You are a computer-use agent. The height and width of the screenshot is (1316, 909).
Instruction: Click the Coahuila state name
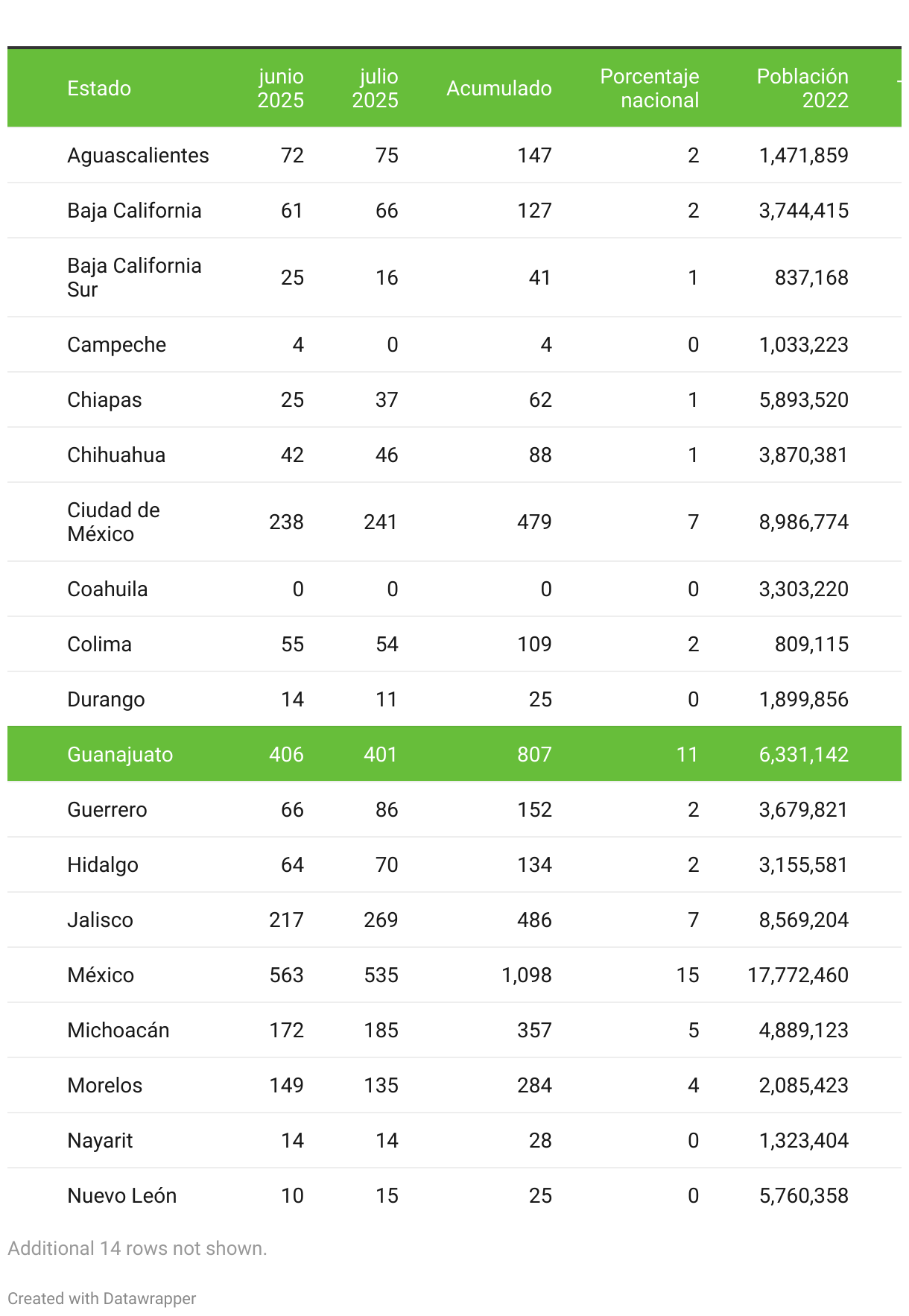[107, 589]
